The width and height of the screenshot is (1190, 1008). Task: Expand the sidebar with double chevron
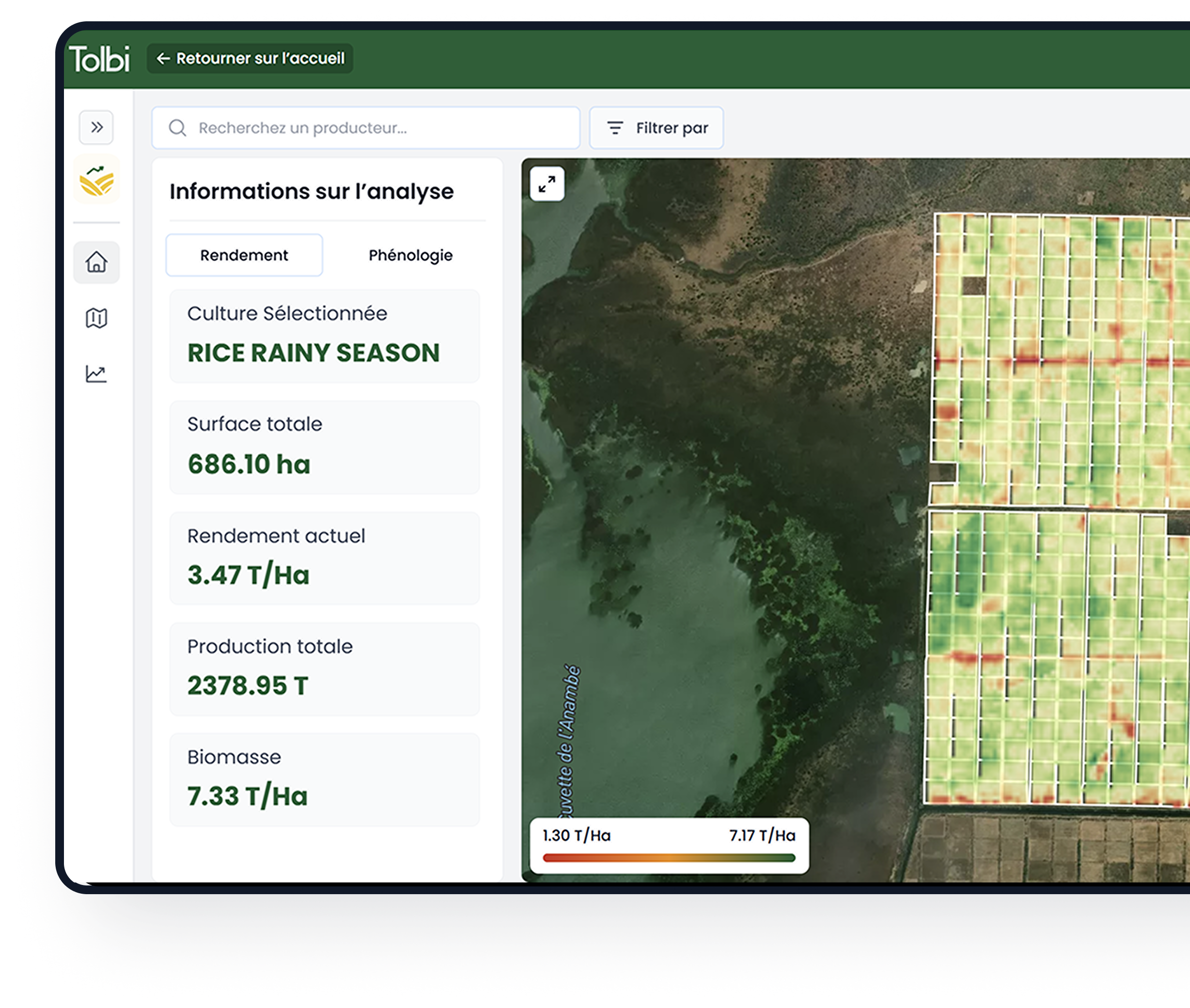click(x=96, y=127)
